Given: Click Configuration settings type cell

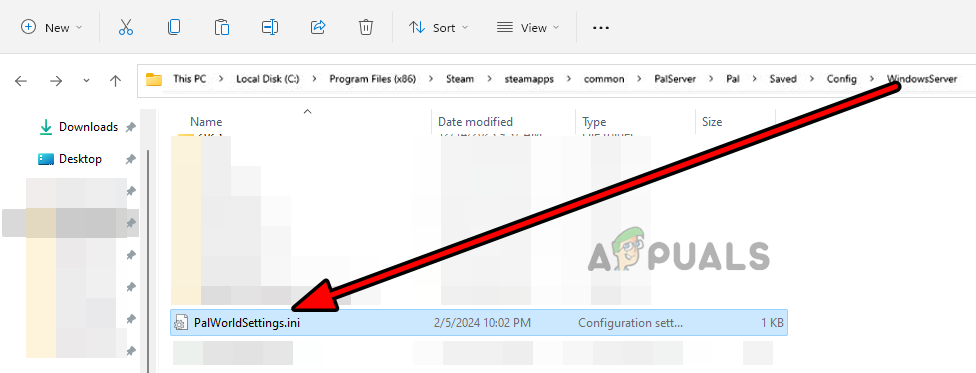Looking at the screenshot, I should [630, 323].
